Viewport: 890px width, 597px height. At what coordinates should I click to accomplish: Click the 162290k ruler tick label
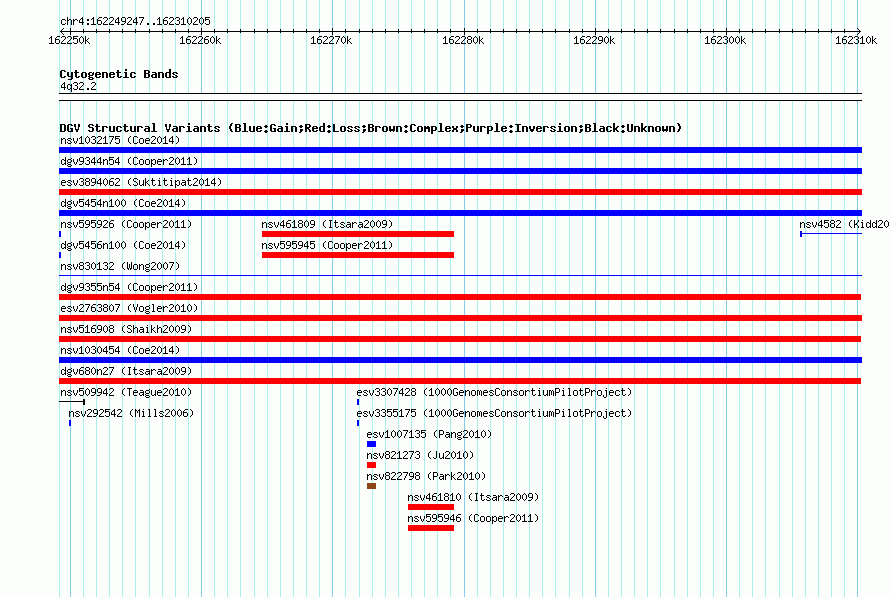point(594,40)
